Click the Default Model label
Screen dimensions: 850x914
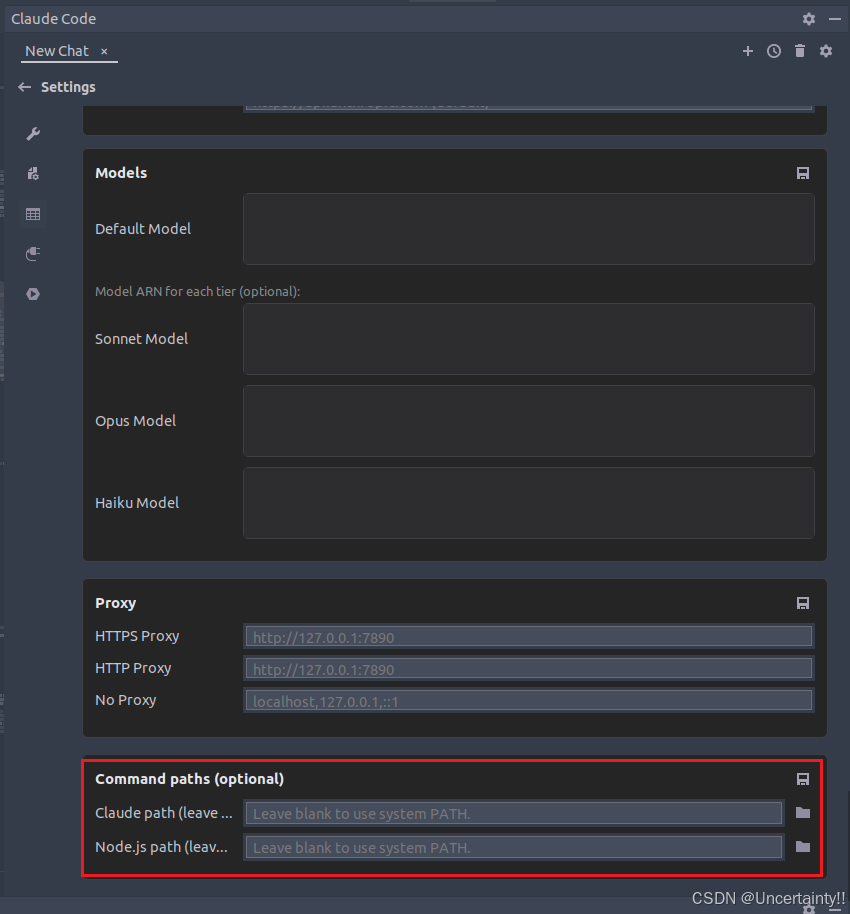[x=143, y=229]
